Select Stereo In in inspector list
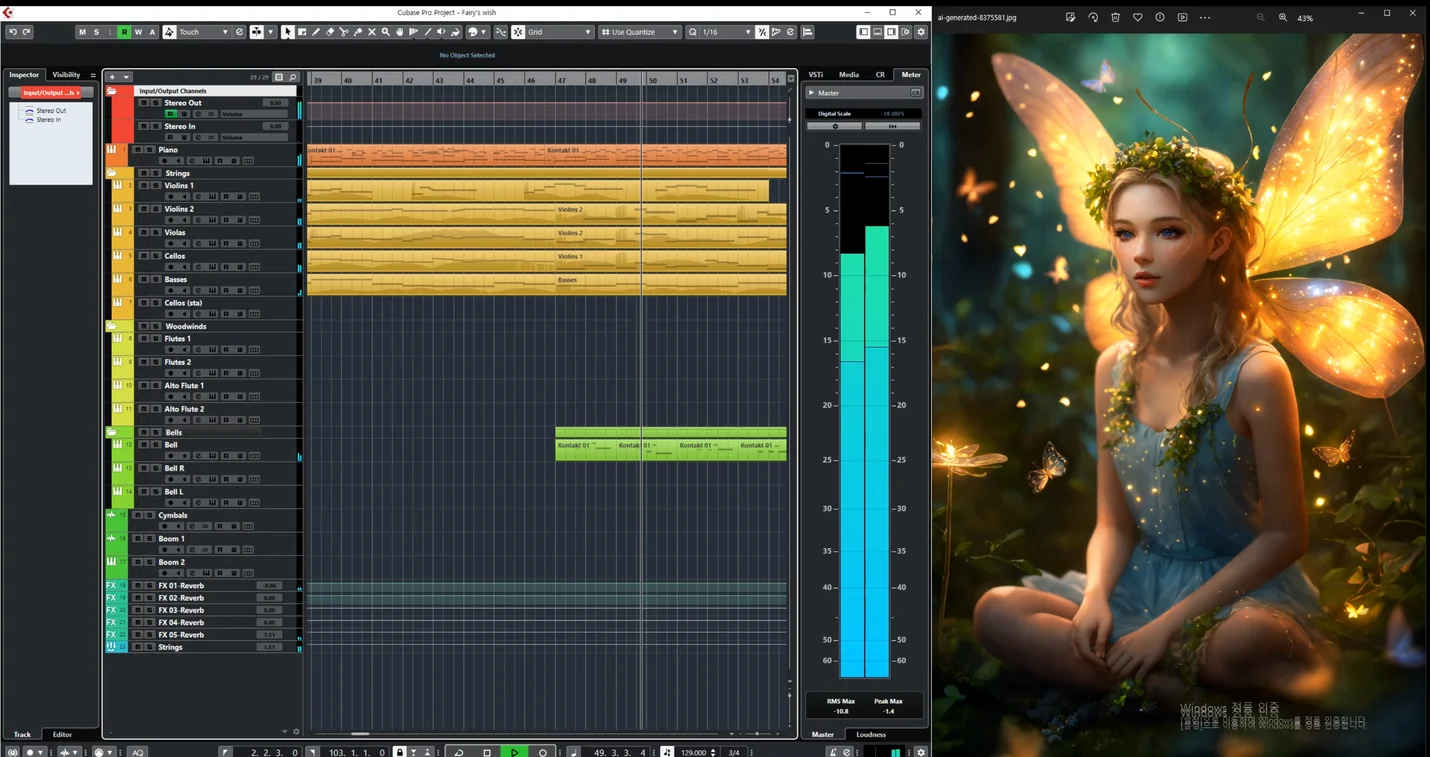1430x757 pixels. pyautogui.click(x=48, y=119)
